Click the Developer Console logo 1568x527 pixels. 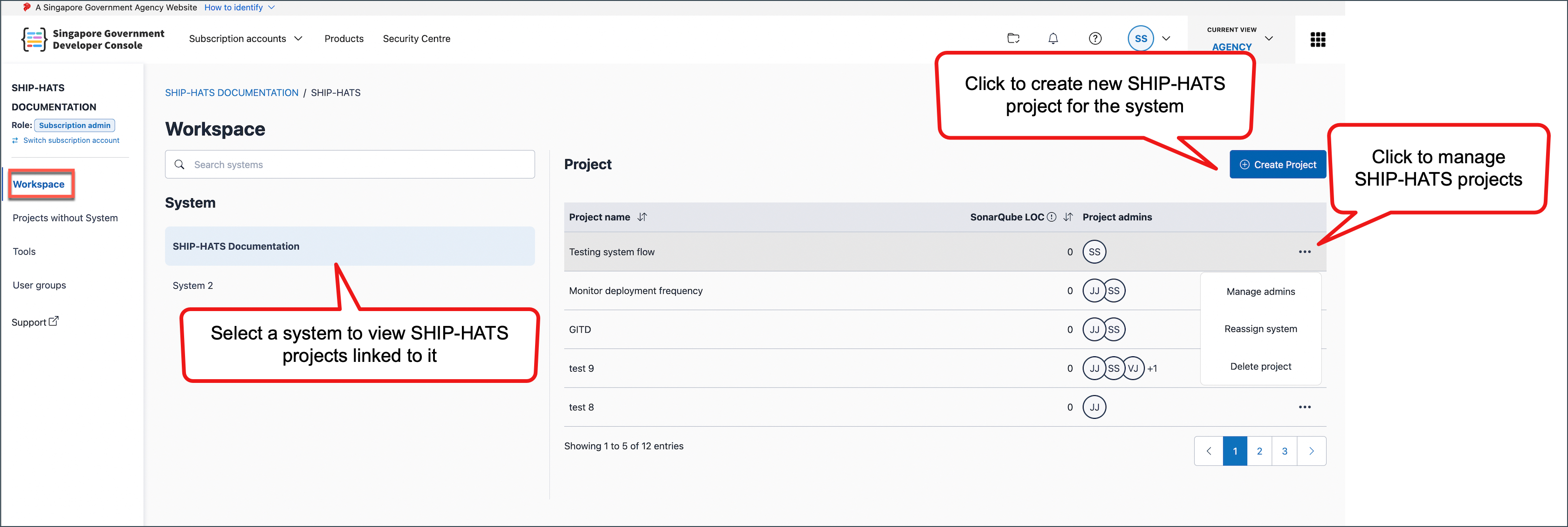click(92, 39)
